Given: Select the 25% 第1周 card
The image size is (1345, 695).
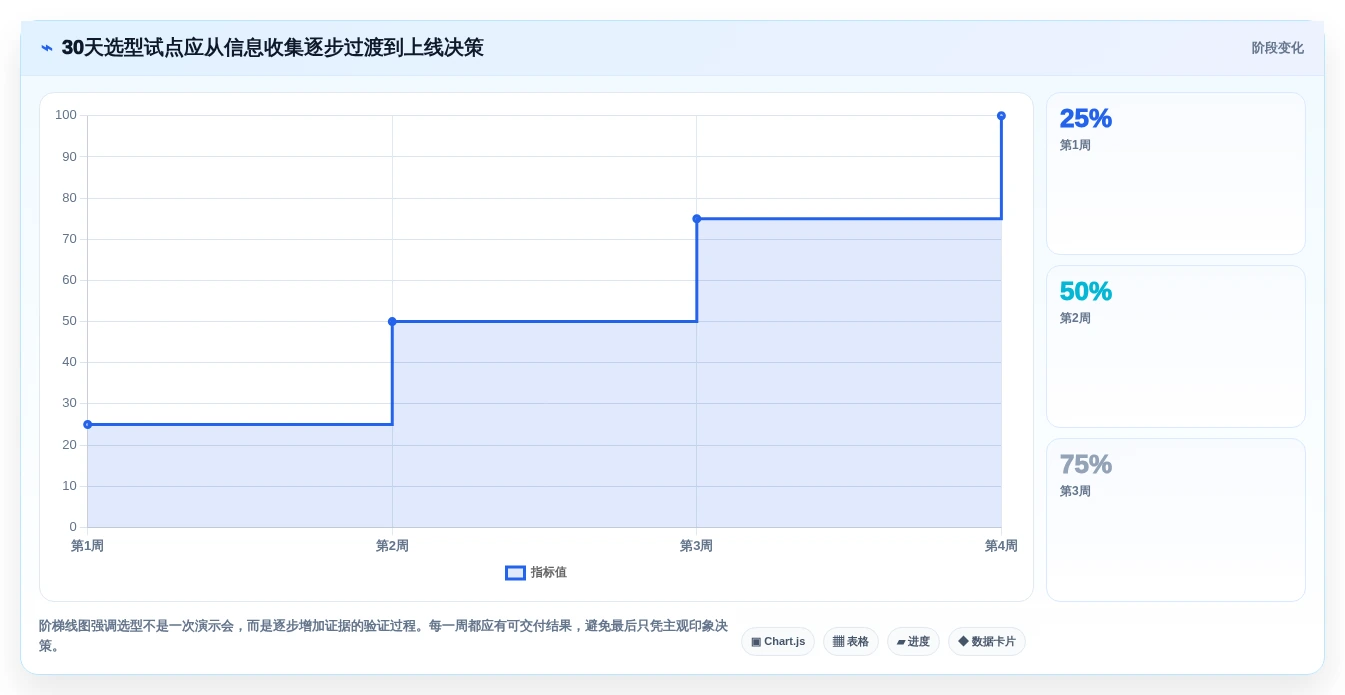Looking at the screenshot, I should 1176,174.
